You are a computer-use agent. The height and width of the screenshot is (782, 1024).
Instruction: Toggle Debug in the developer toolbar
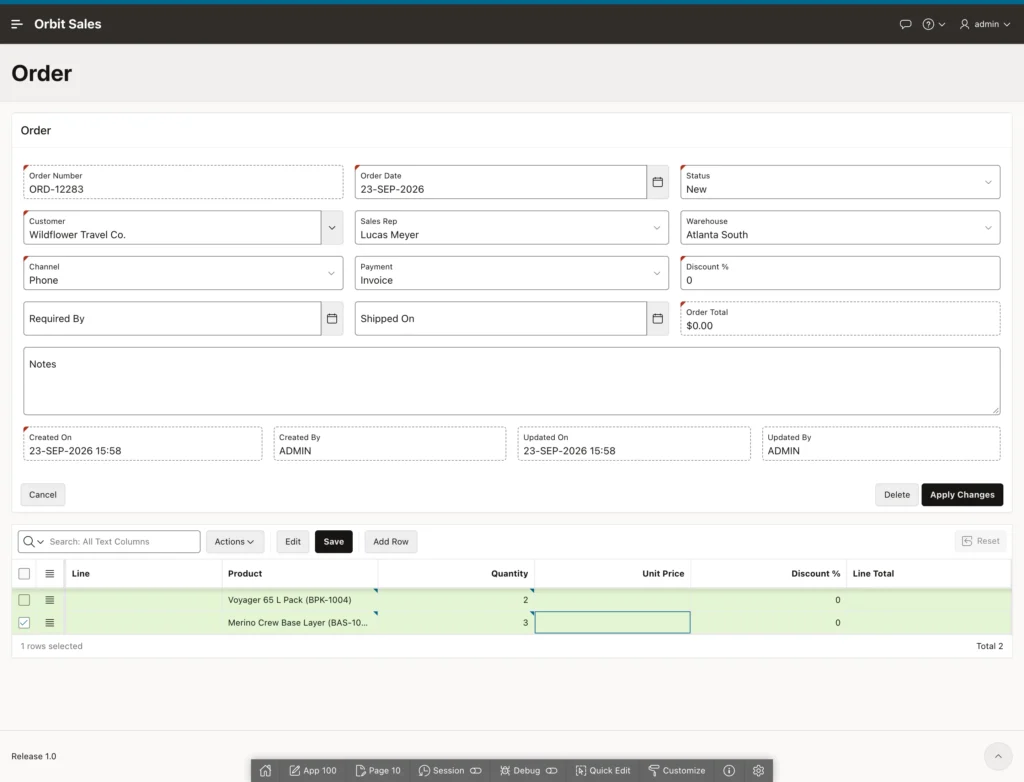[528, 771]
